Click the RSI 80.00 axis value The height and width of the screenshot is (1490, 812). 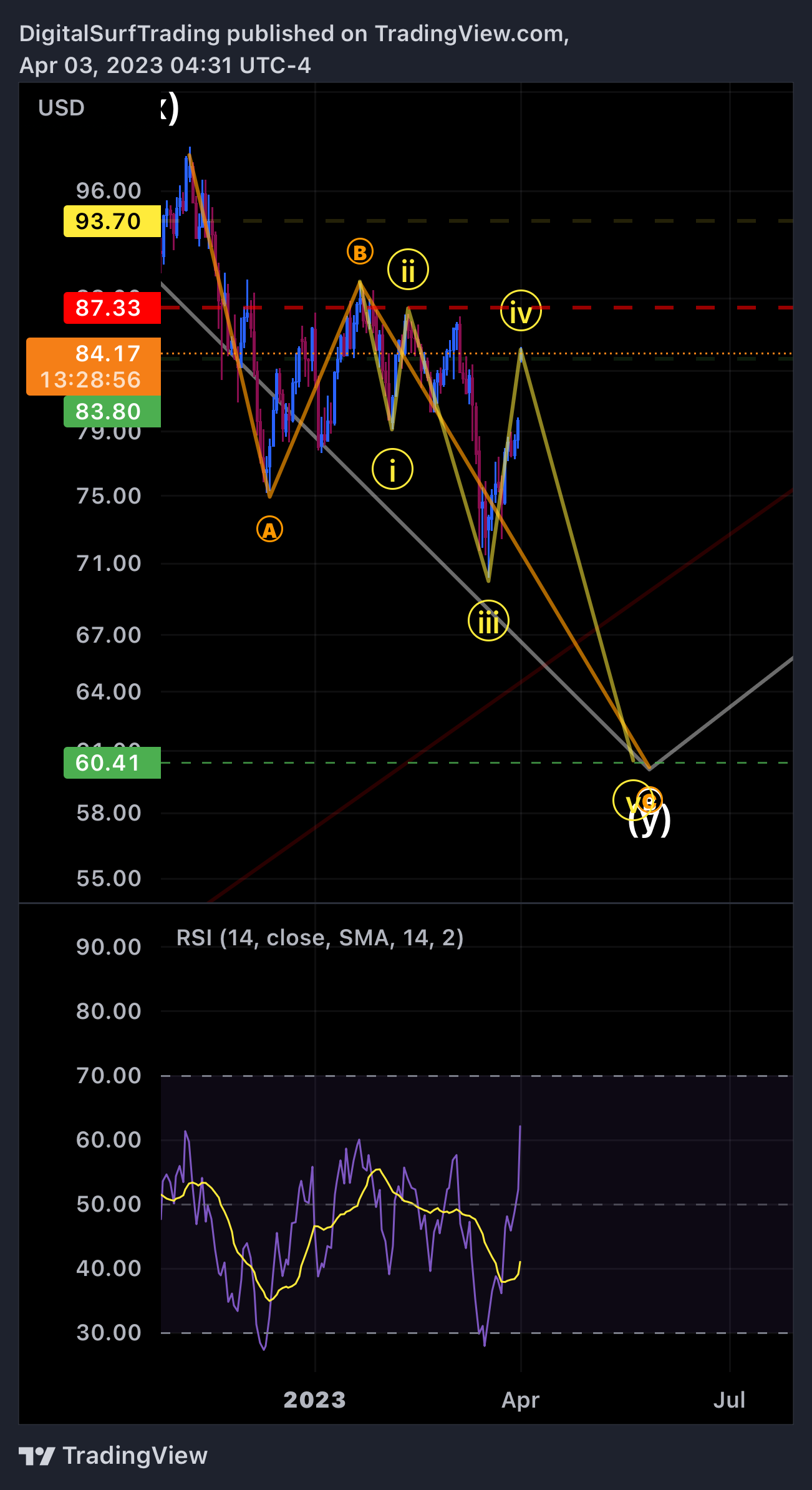pos(109,1011)
